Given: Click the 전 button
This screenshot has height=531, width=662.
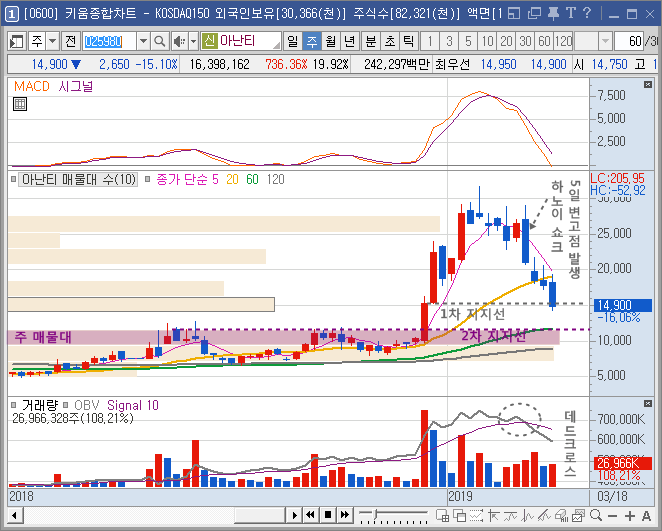Looking at the screenshot, I should click(x=71, y=41).
